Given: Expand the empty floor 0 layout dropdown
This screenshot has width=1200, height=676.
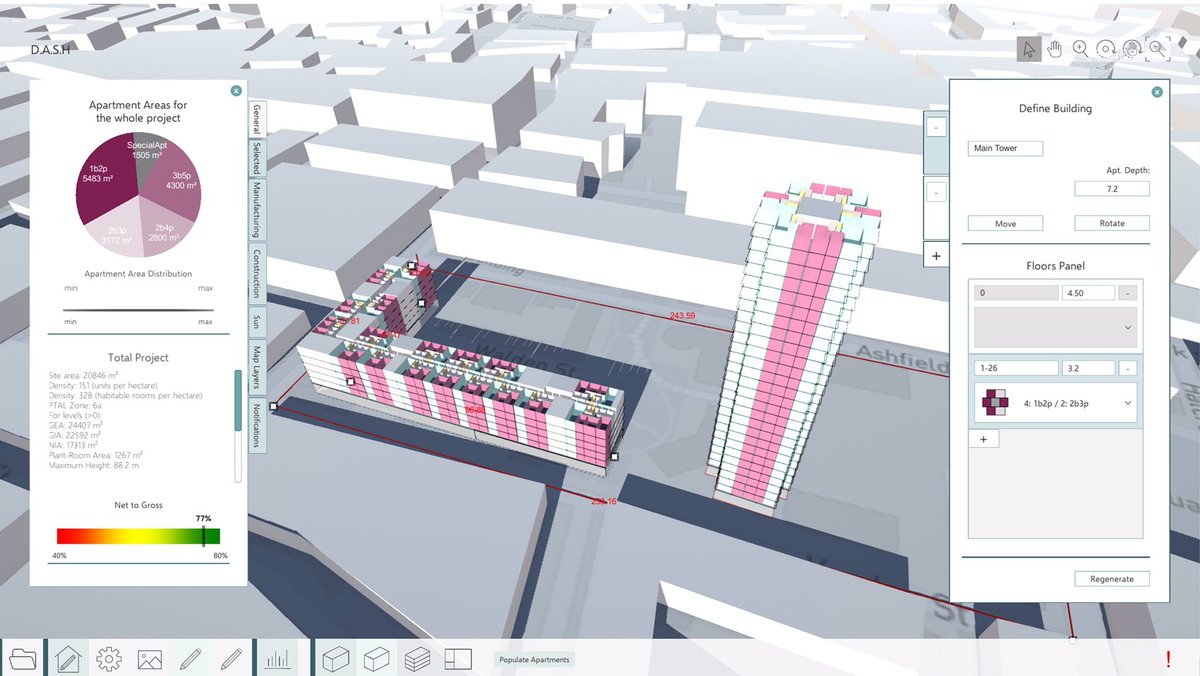Looking at the screenshot, I should click(1055, 327).
